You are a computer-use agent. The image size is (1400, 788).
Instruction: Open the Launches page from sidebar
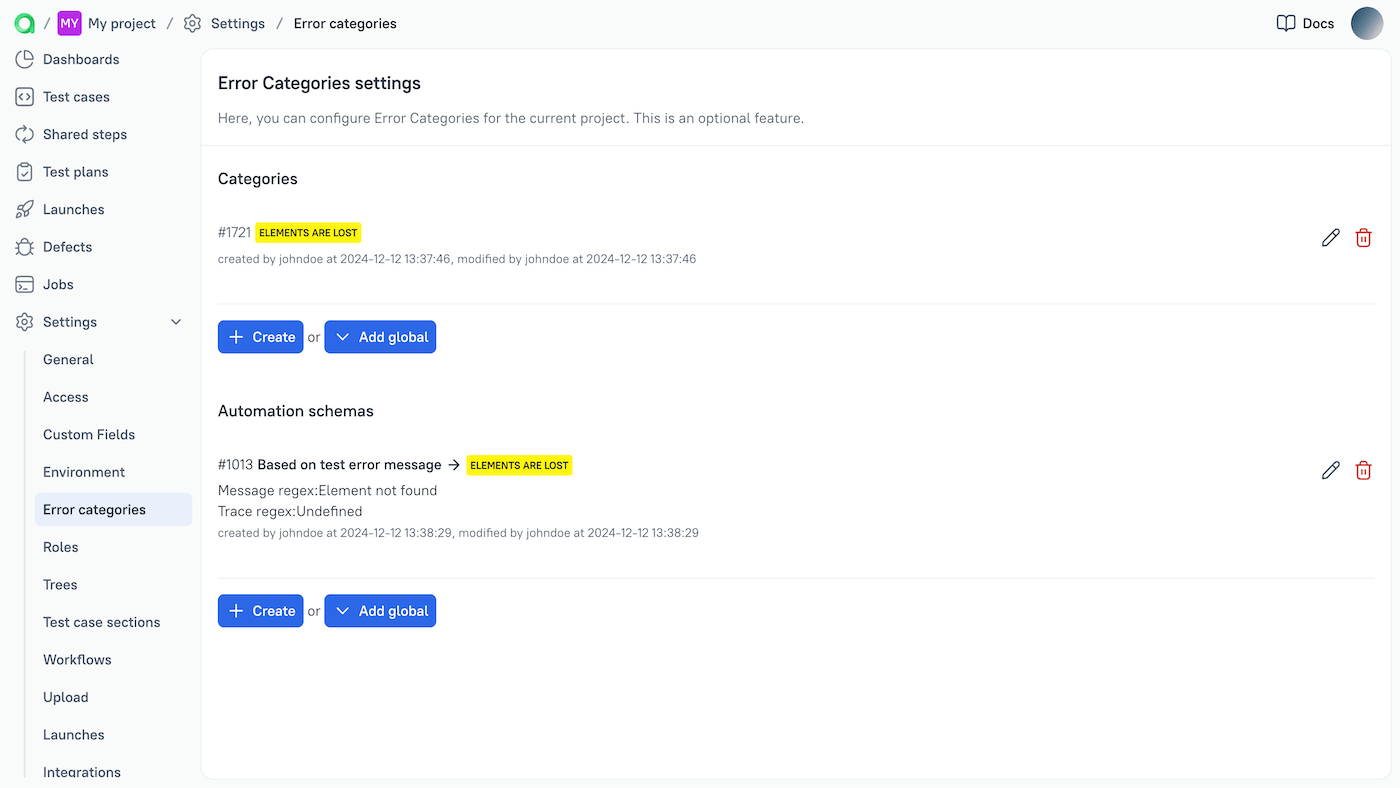point(73,209)
